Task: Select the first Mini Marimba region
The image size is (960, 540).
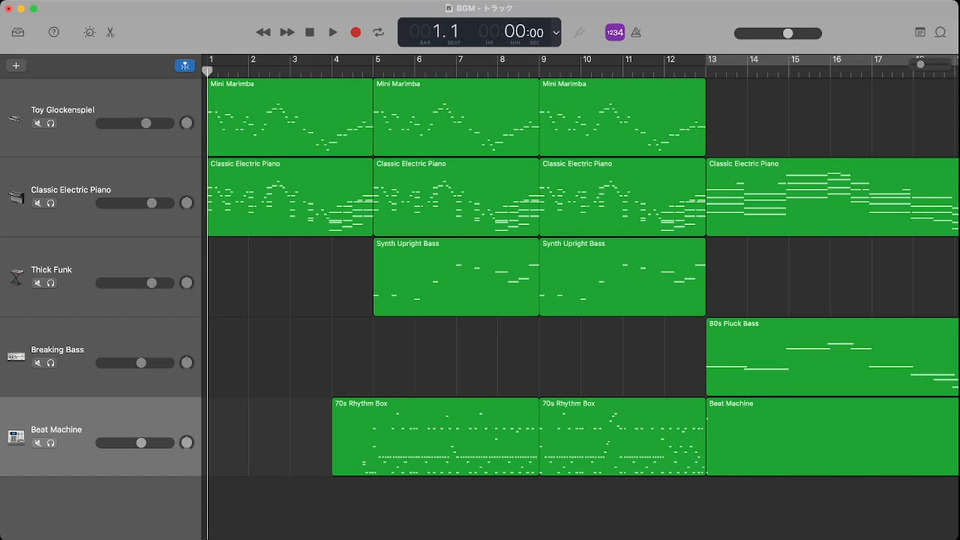Action: pyautogui.click(x=290, y=117)
